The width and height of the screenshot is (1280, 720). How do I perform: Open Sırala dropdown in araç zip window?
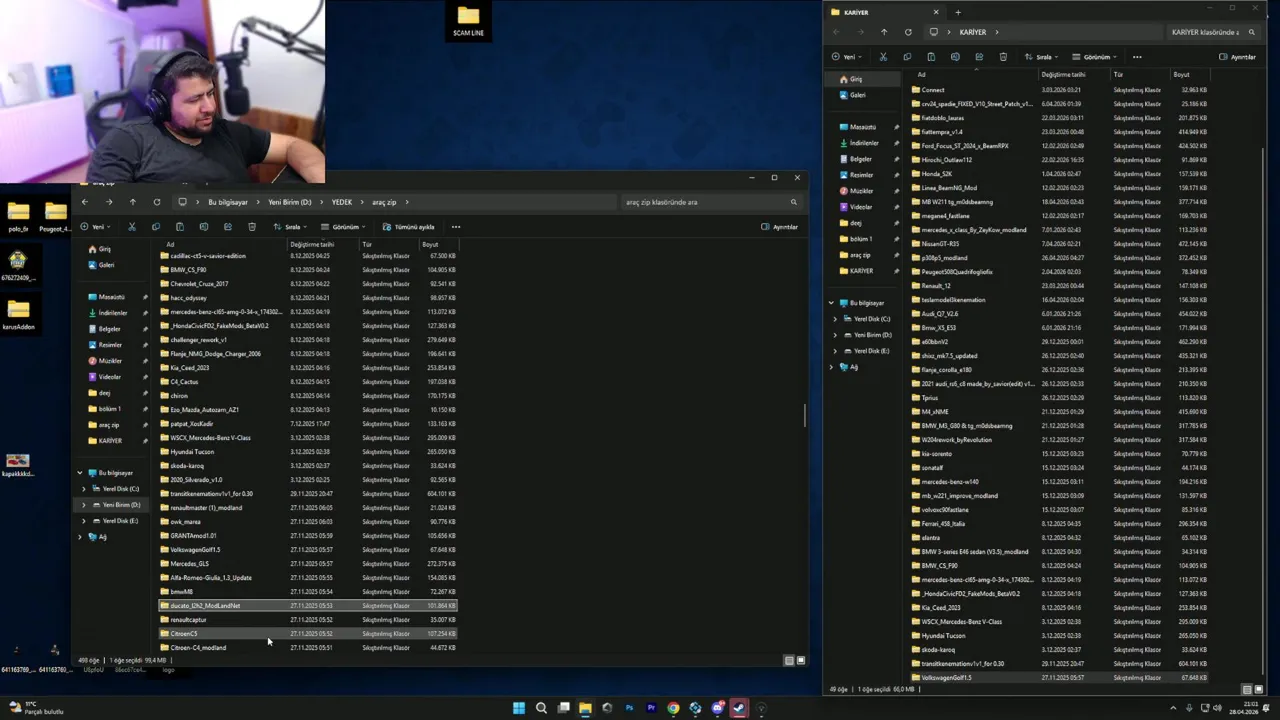point(289,227)
